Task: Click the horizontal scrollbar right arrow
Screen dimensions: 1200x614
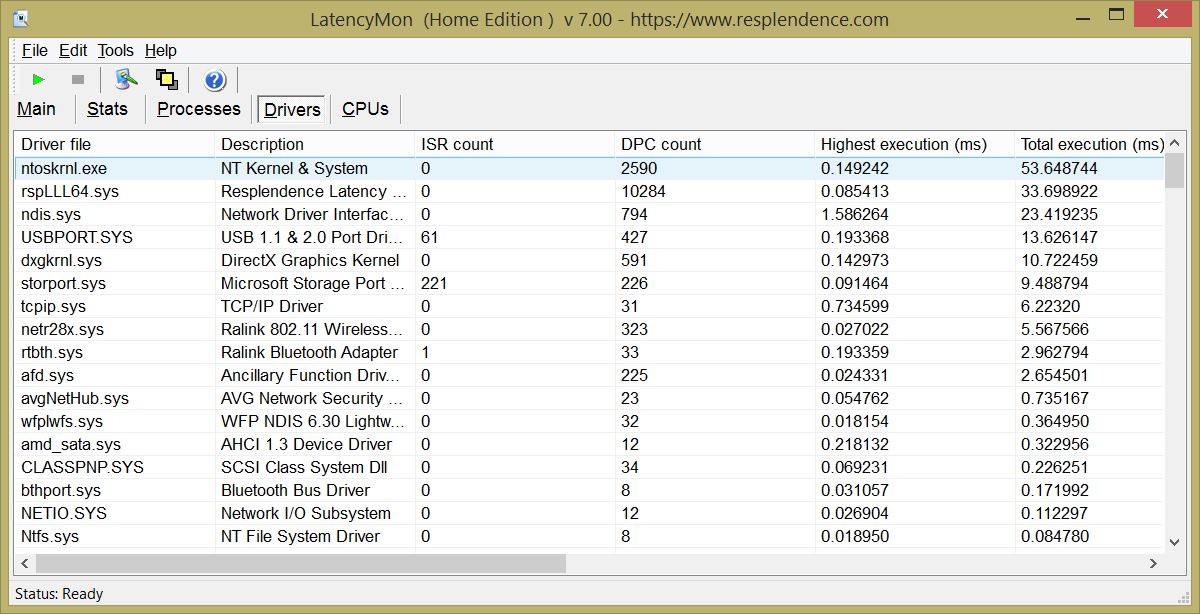Action: click(1154, 563)
